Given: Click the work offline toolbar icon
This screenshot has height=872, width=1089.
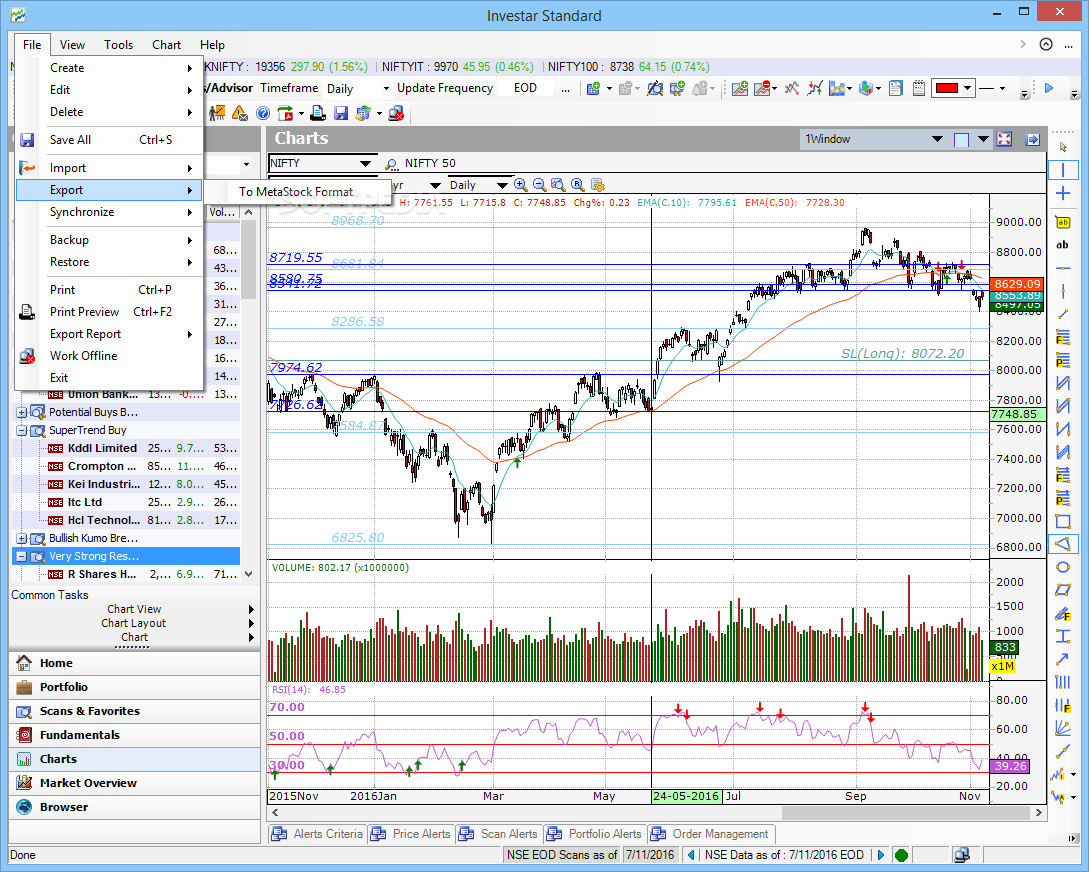Looking at the screenshot, I should [397, 113].
